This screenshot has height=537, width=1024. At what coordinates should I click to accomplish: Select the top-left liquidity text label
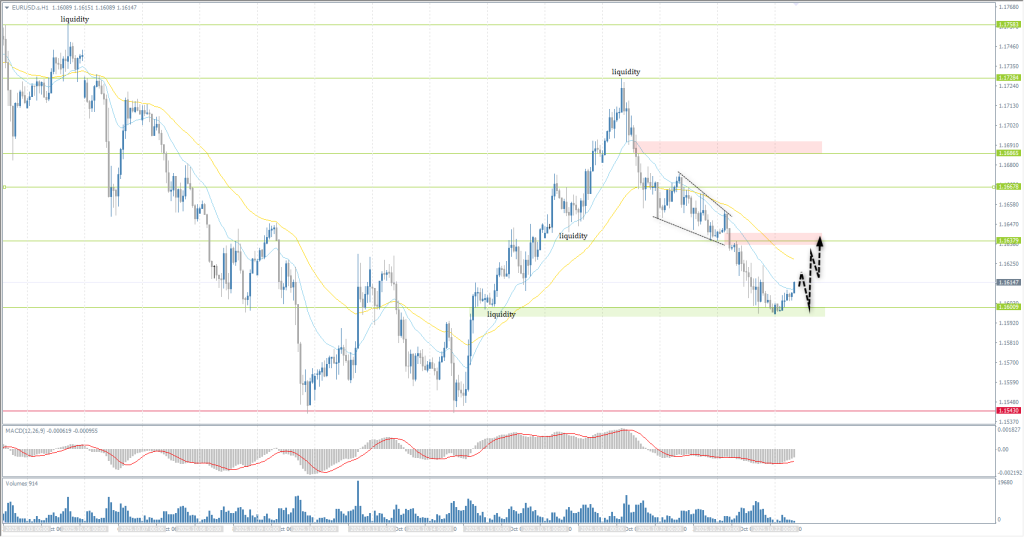[74, 19]
